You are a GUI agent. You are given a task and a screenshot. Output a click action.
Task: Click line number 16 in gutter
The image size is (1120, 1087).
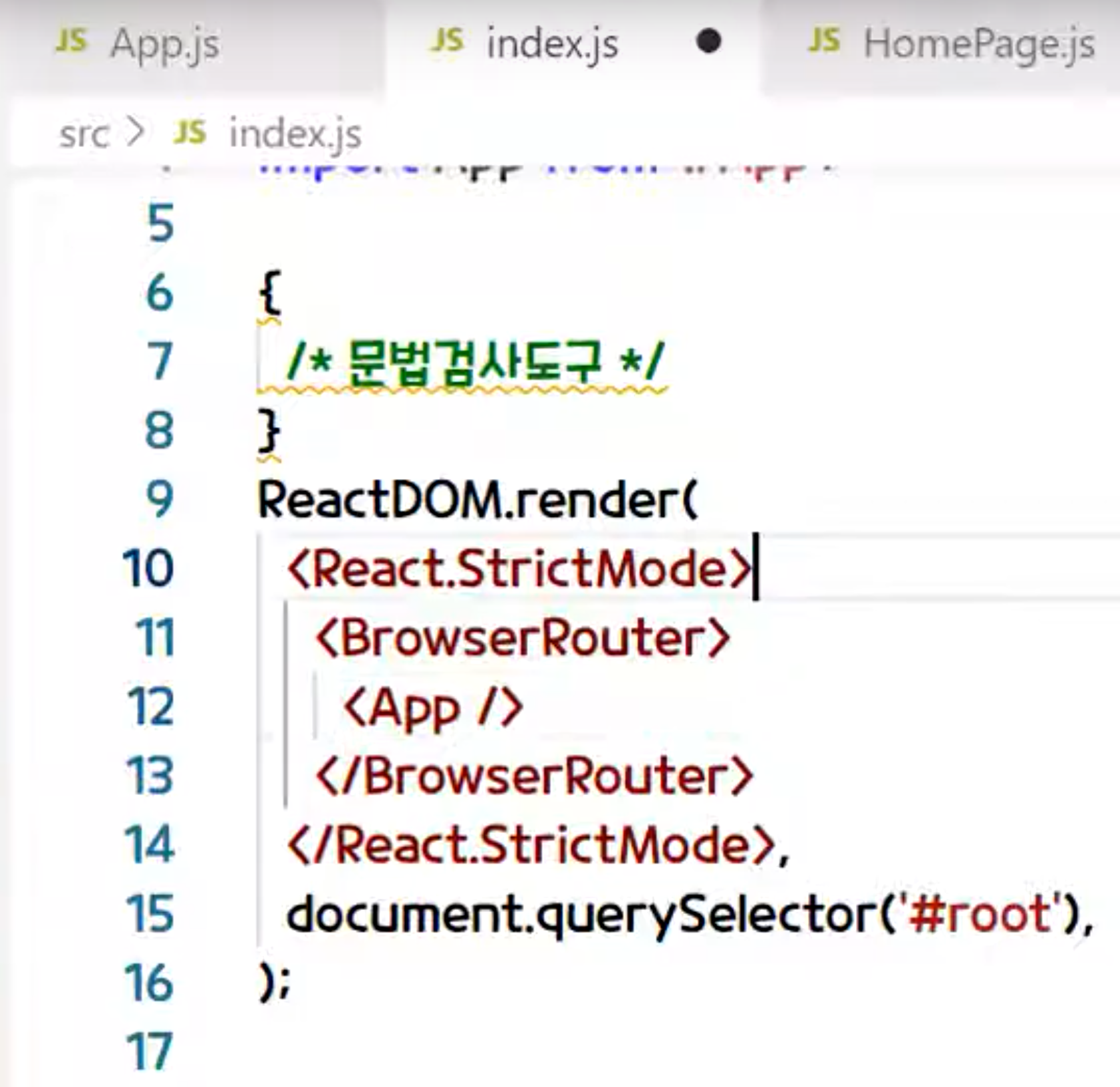[x=150, y=983]
